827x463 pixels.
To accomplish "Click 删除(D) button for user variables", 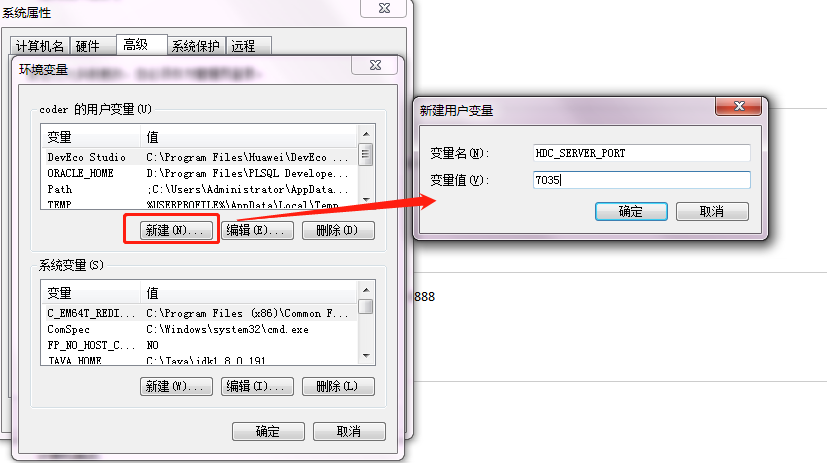I will (338, 230).
